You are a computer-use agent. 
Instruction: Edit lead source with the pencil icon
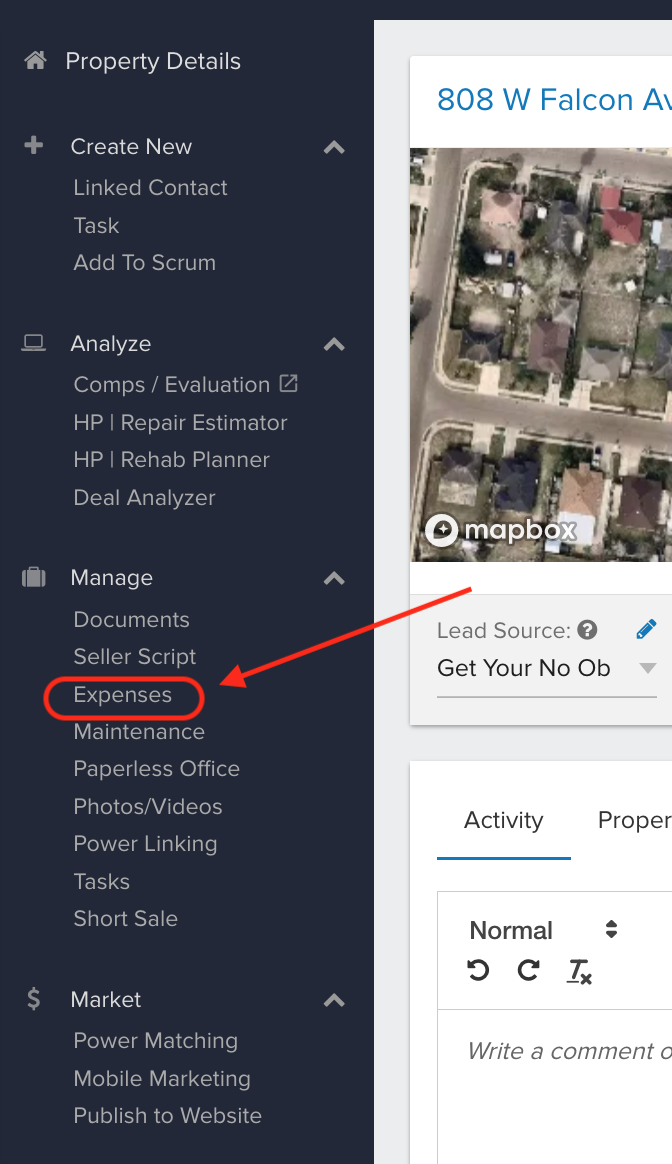click(x=646, y=629)
